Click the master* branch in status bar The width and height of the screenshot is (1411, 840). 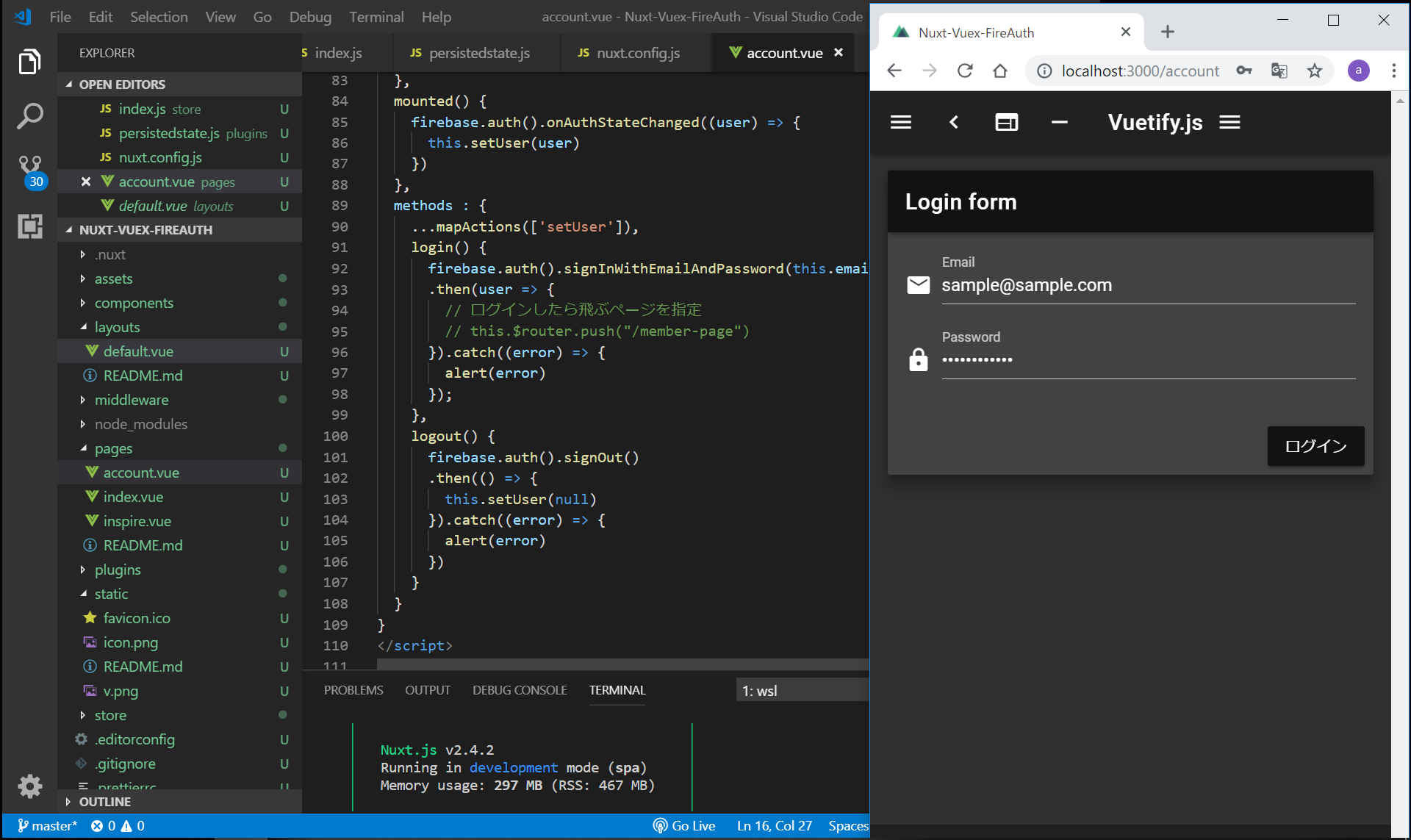pos(47,826)
